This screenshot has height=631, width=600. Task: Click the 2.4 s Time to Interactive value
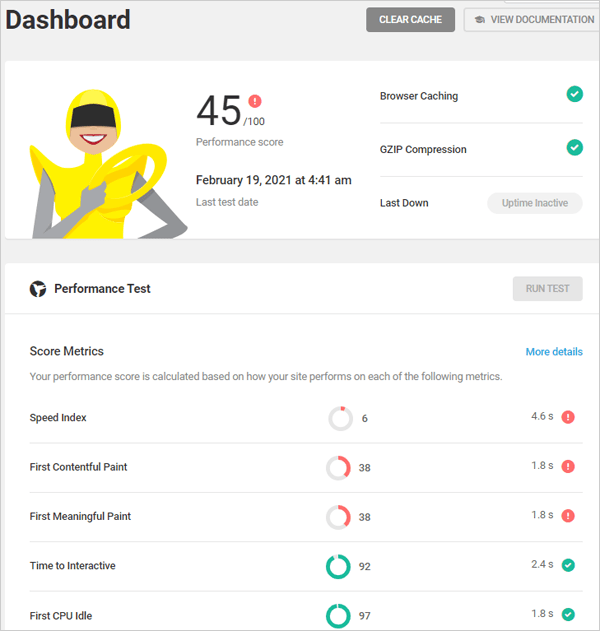coord(542,564)
